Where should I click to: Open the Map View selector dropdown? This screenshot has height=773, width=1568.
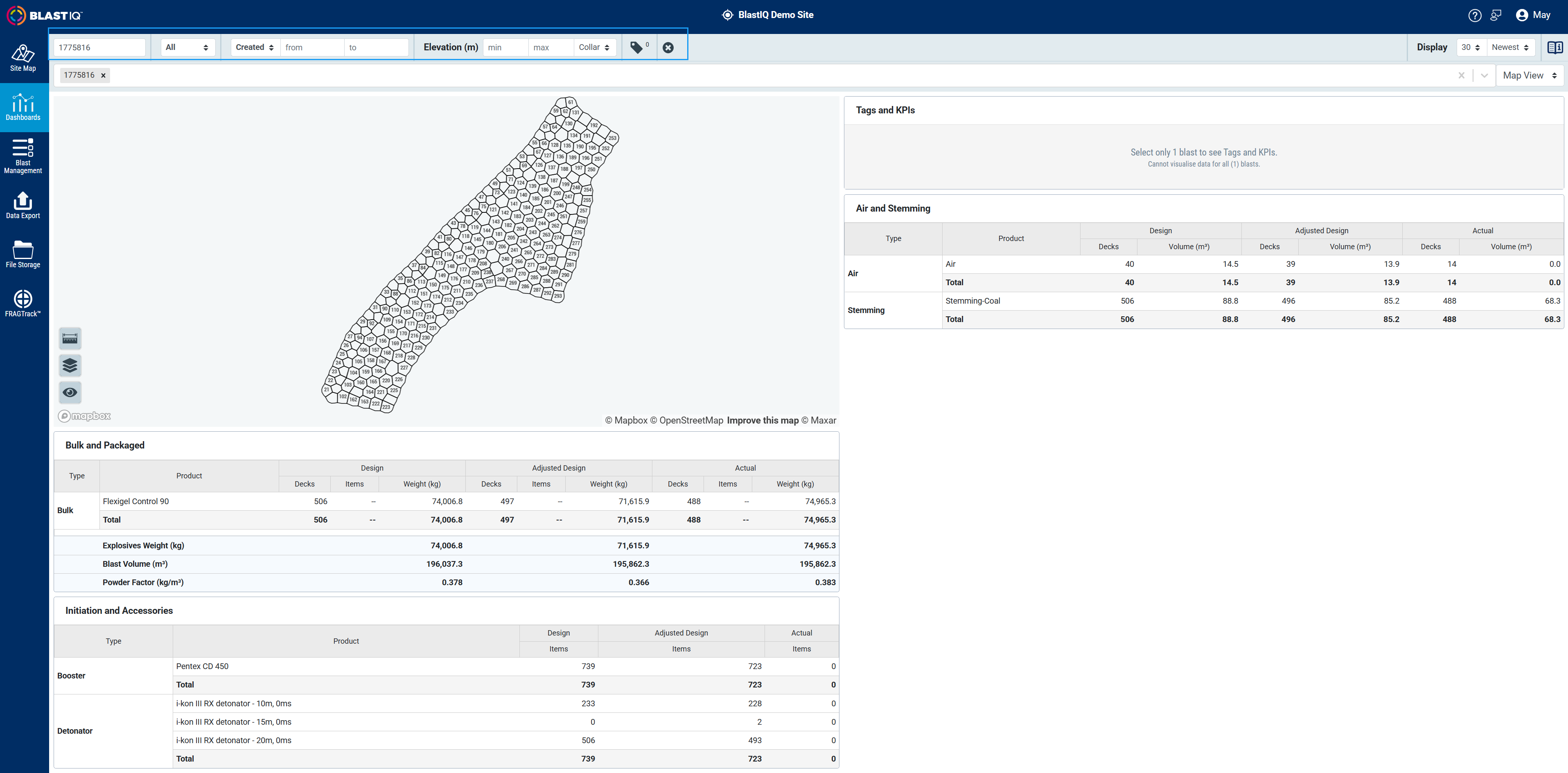tap(1530, 75)
